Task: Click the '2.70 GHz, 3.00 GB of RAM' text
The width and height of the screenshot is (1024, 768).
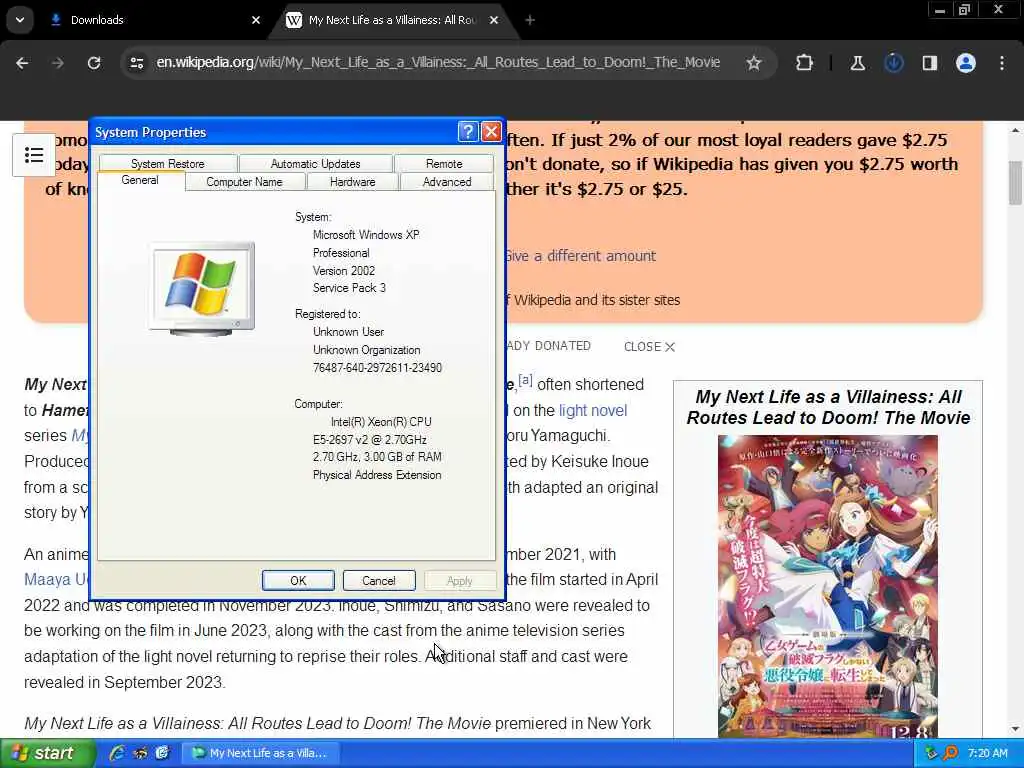Action: [x=377, y=456]
